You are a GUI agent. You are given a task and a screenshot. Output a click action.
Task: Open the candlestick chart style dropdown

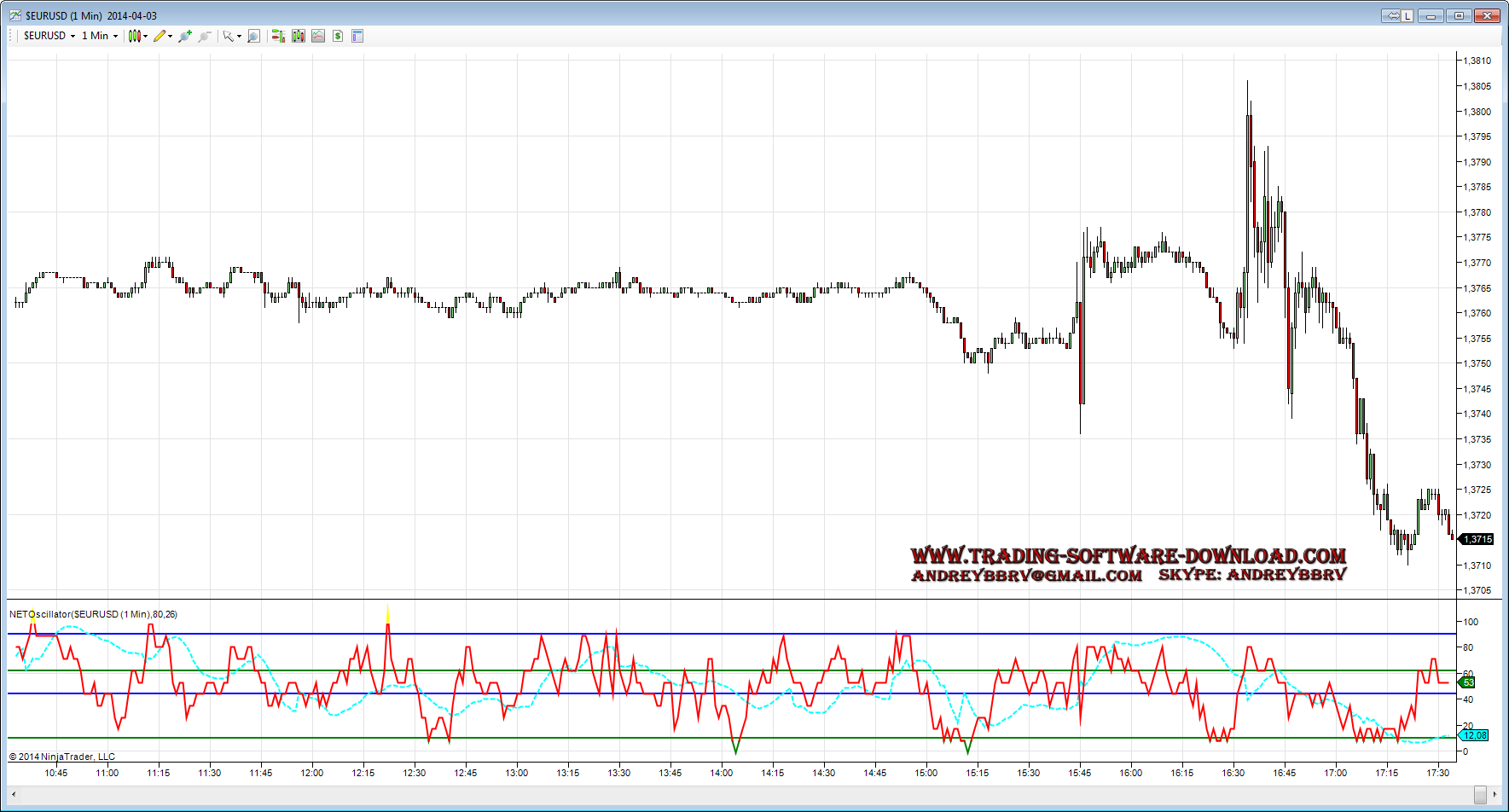(136, 36)
